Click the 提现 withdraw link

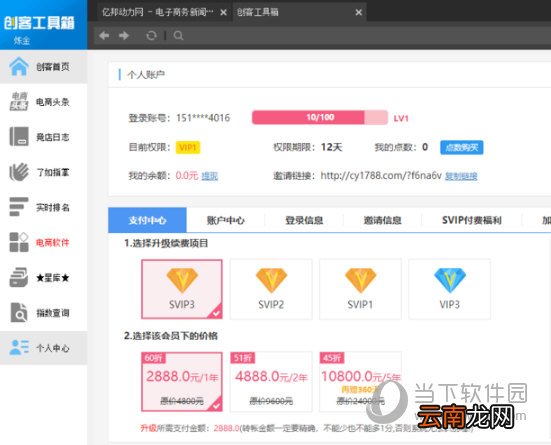[x=209, y=176]
